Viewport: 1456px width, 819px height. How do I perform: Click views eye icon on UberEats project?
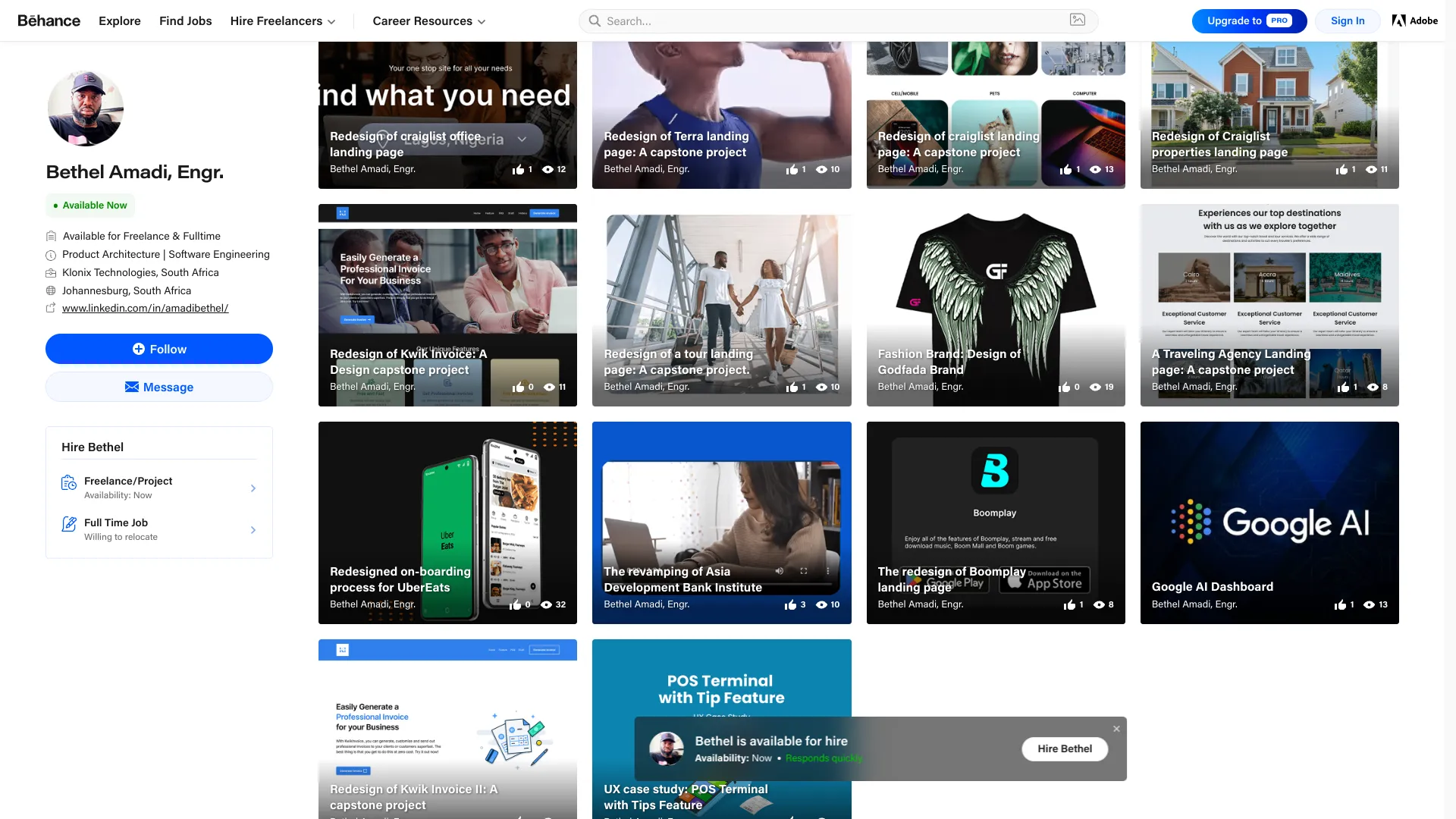(546, 605)
